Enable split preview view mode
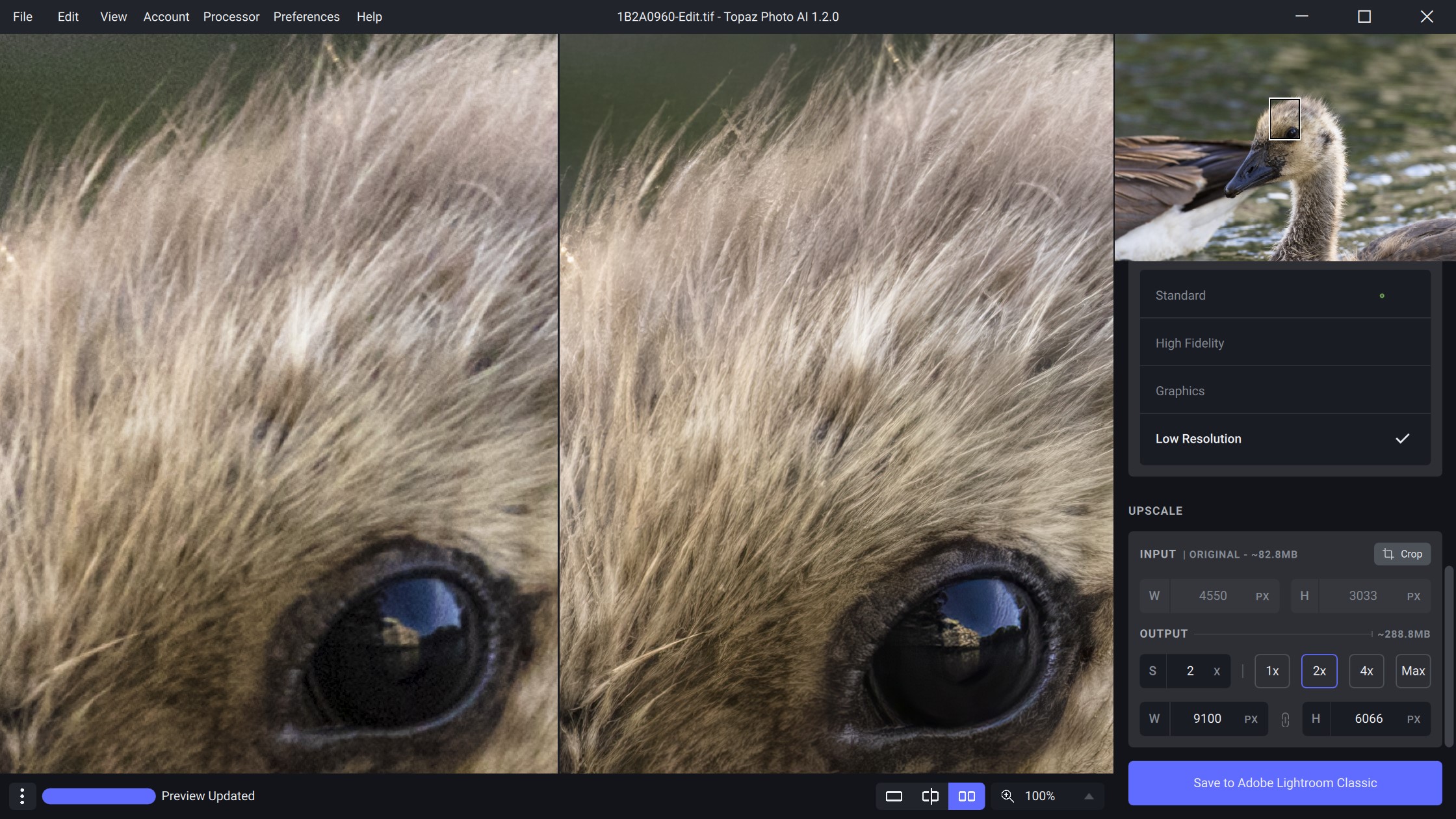The width and height of the screenshot is (1456, 819). (x=929, y=795)
